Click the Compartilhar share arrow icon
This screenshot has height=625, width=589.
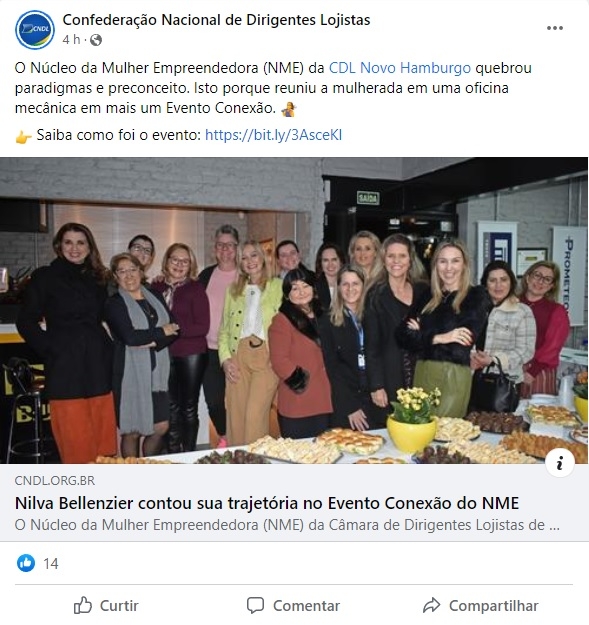click(x=431, y=605)
